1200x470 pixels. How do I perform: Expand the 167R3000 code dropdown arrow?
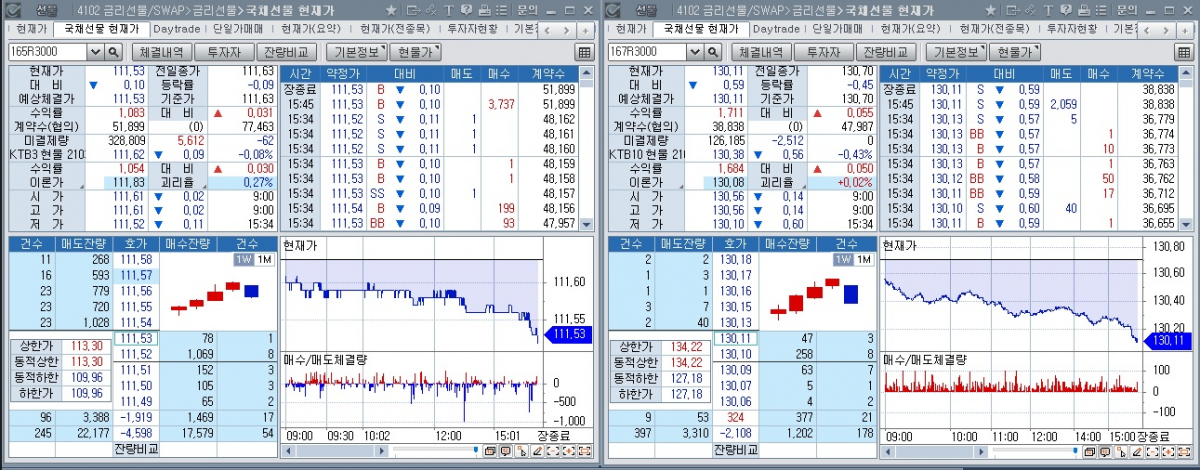tap(695, 51)
